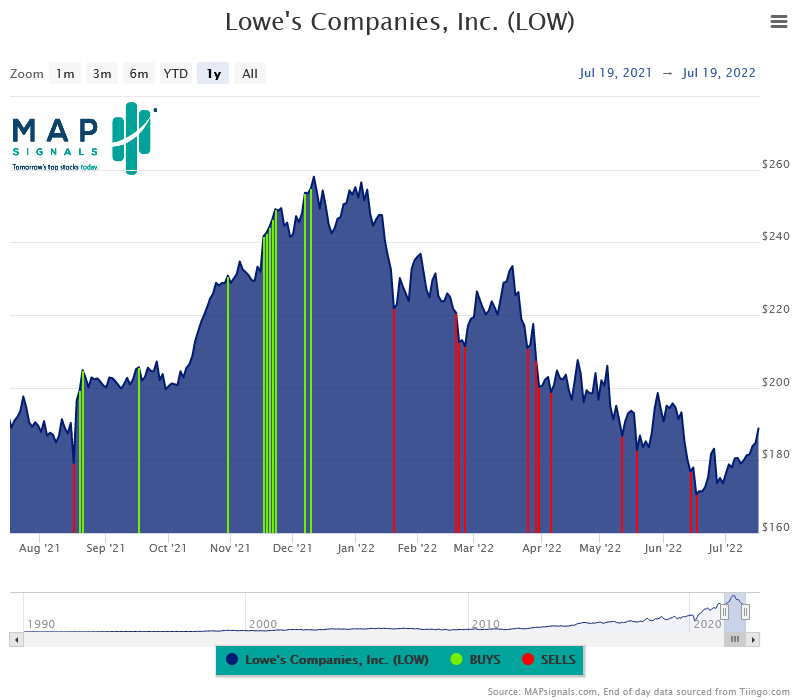The image size is (800, 700).
Task: Select the 1m zoom range
Action: (65, 73)
